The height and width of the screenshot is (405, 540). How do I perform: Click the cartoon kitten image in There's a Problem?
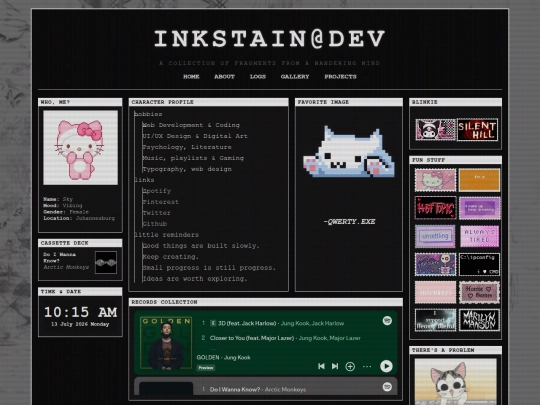click(x=455, y=382)
